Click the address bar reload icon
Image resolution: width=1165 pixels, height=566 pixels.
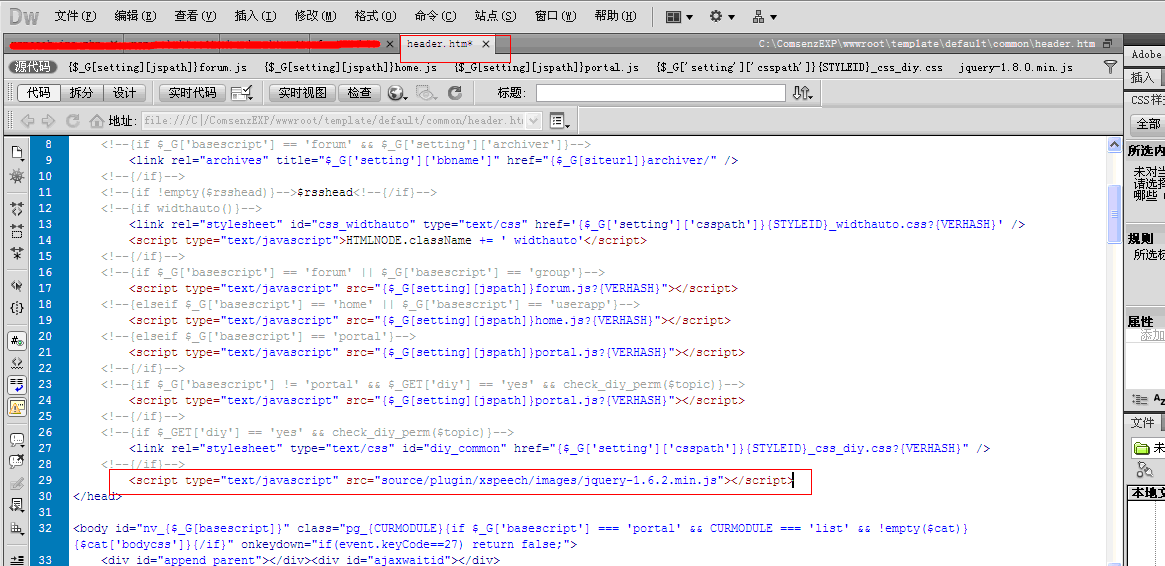73,120
